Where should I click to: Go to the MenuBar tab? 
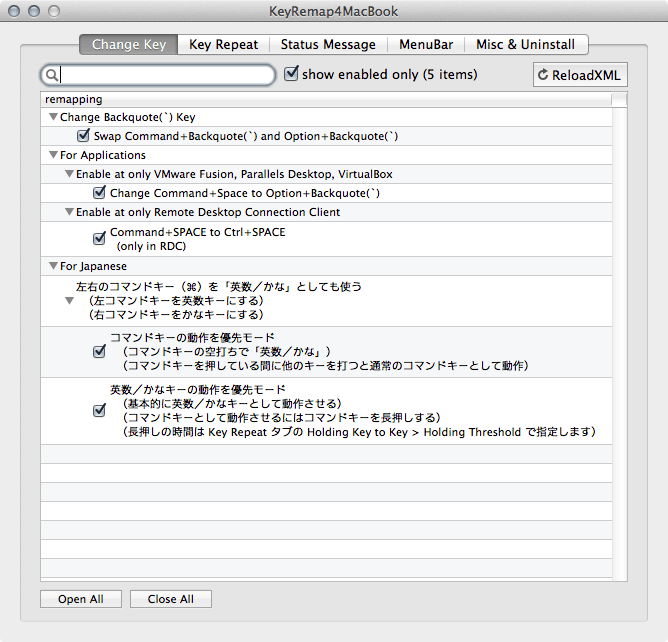click(x=427, y=45)
